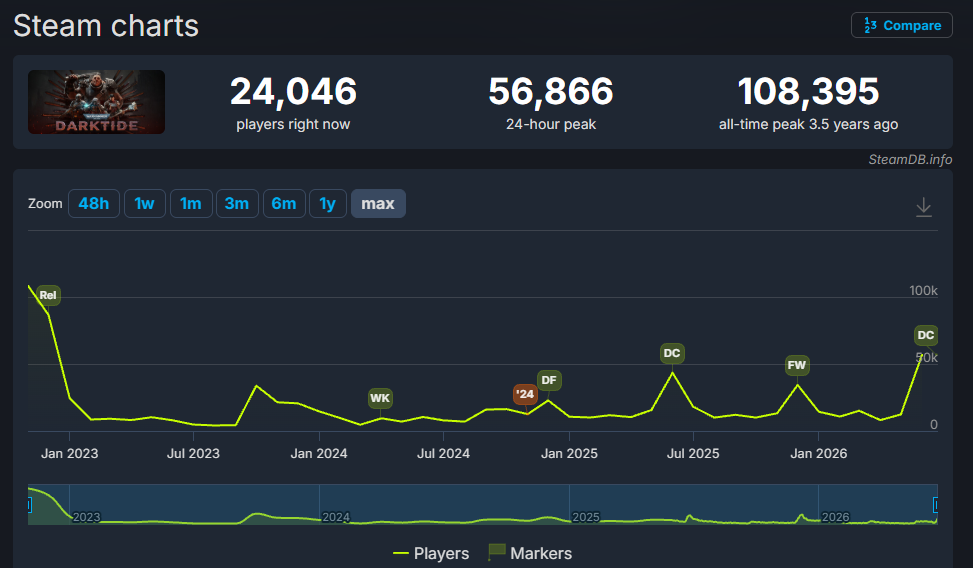Click the 2026 label in navigator

835,517
